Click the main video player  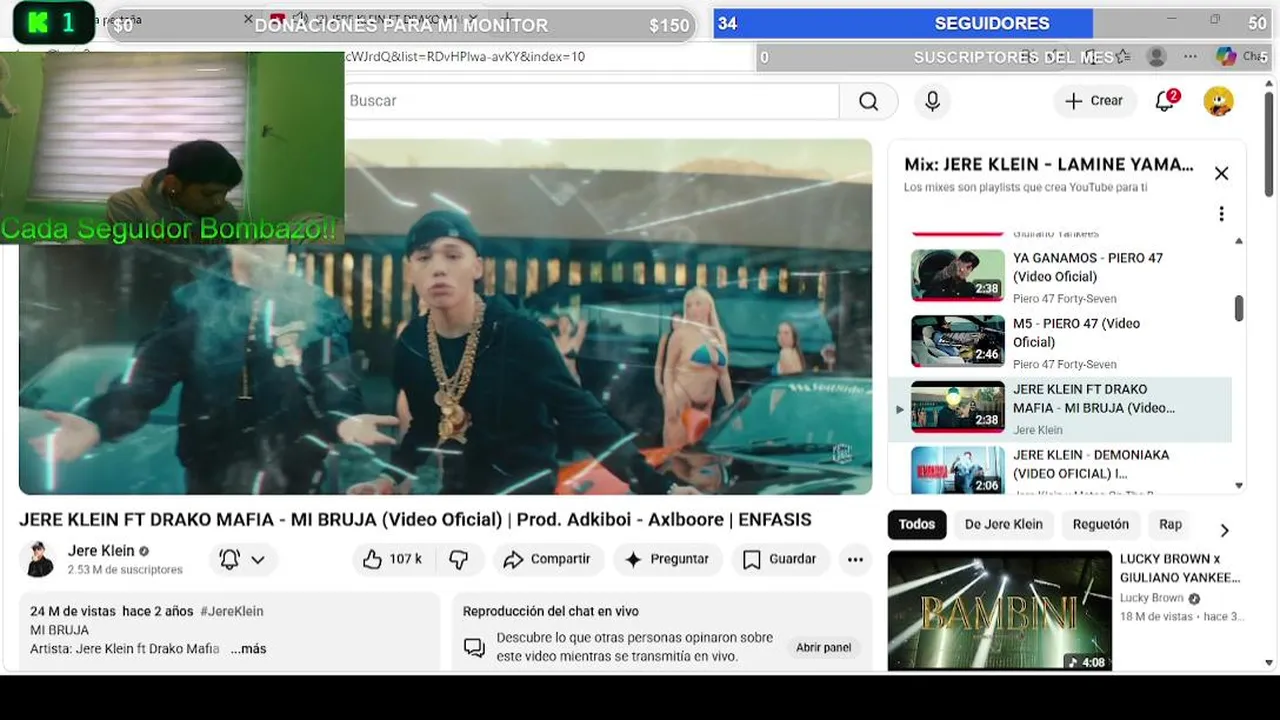(x=445, y=316)
